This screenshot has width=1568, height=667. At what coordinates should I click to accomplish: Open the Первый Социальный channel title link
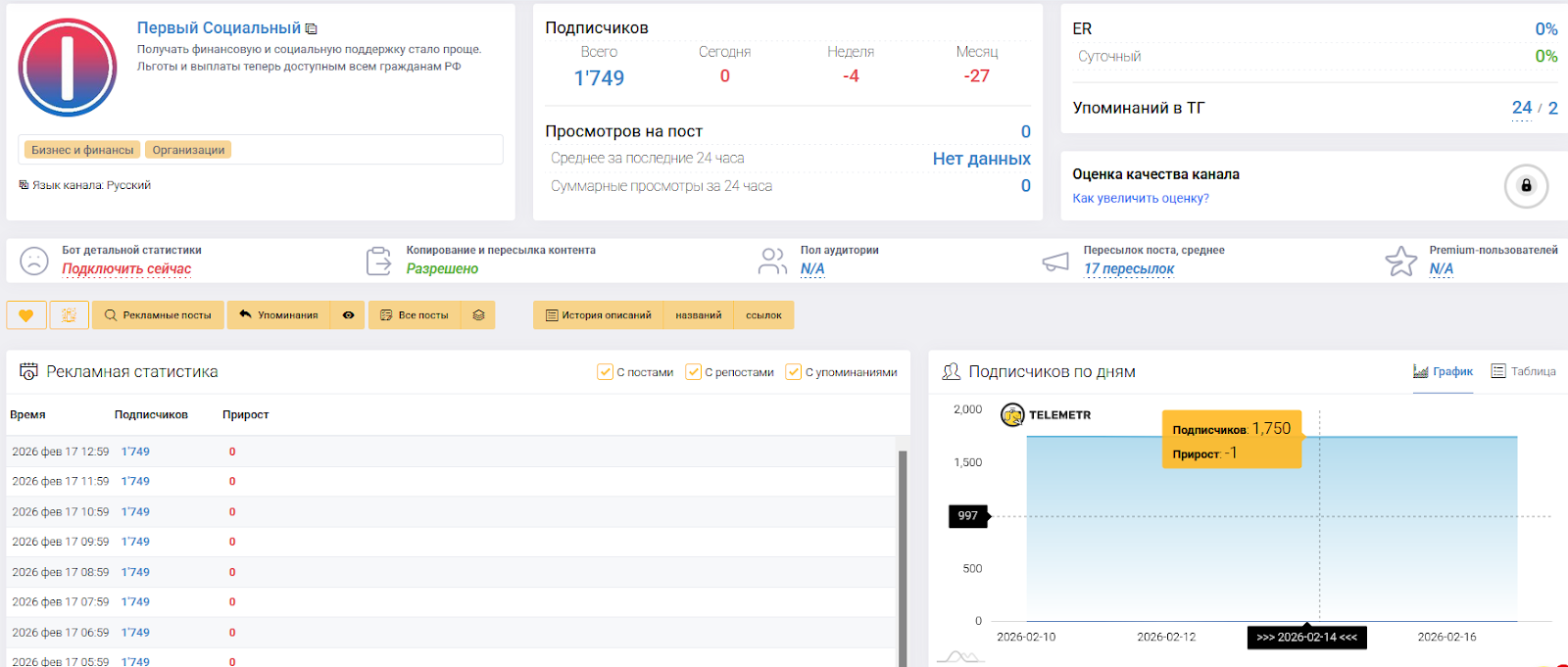pyautogui.click(x=219, y=28)
